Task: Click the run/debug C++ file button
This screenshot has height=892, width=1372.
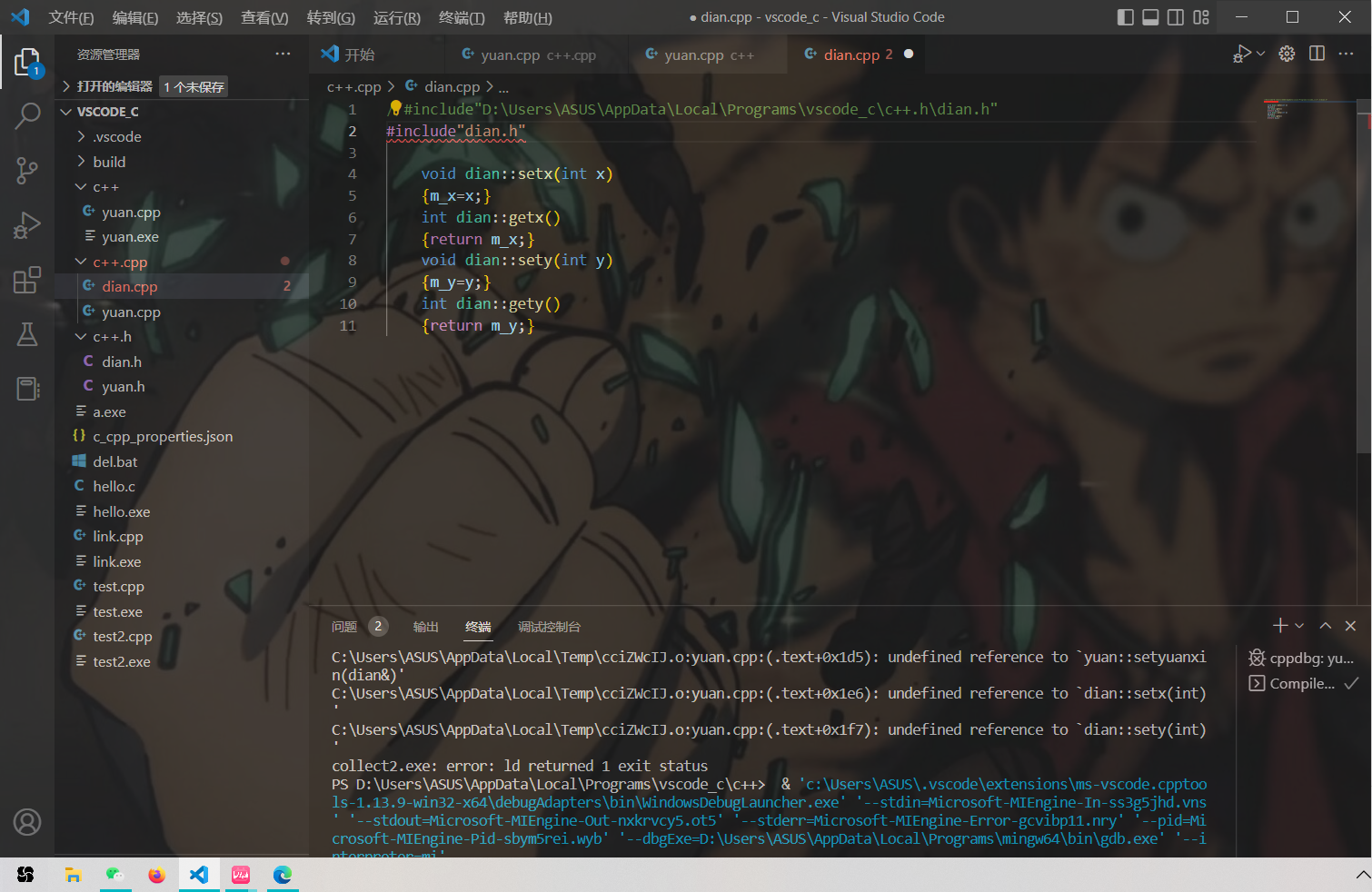Action: pos(1241,55)
